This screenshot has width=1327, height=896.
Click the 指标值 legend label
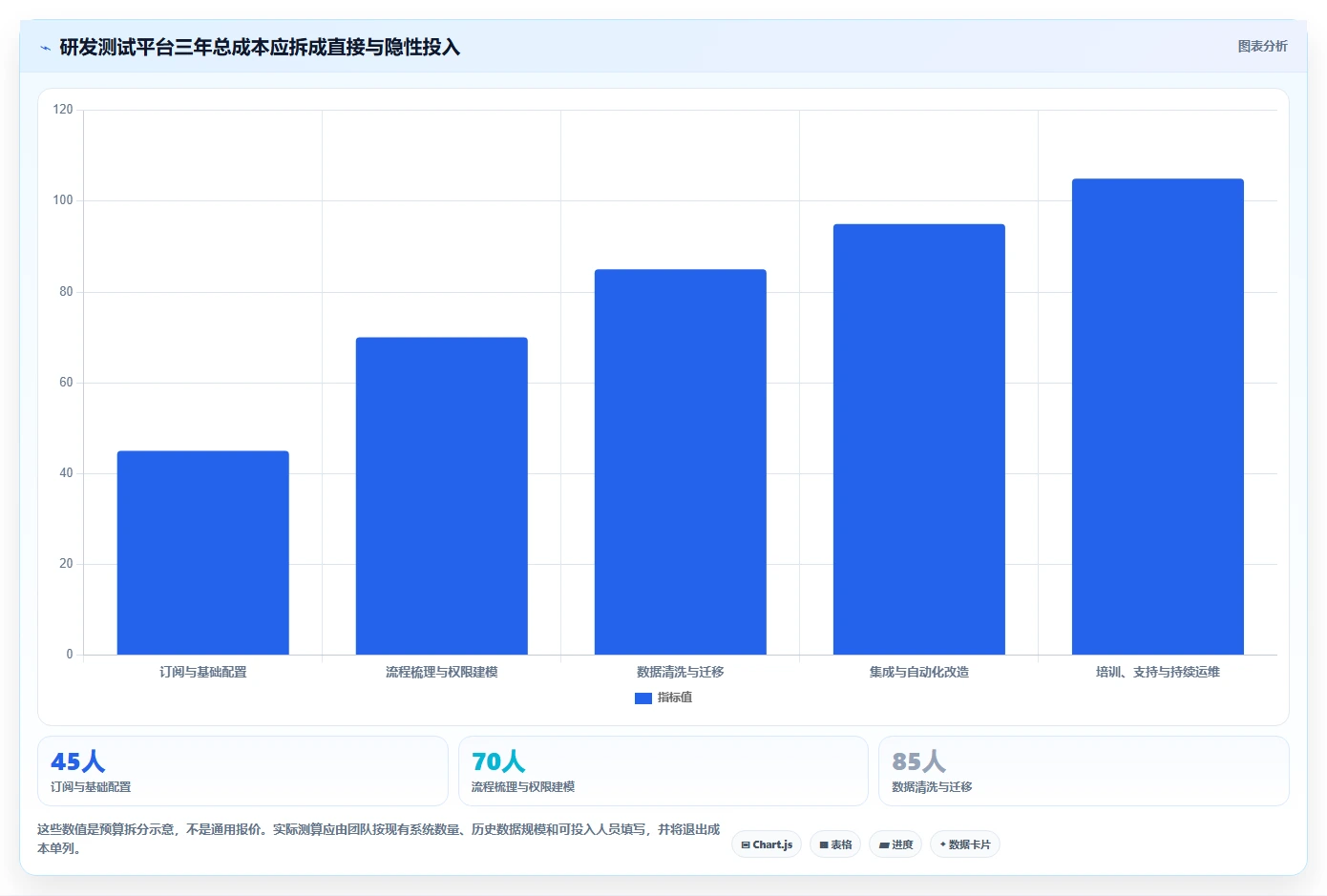point(675,698)
